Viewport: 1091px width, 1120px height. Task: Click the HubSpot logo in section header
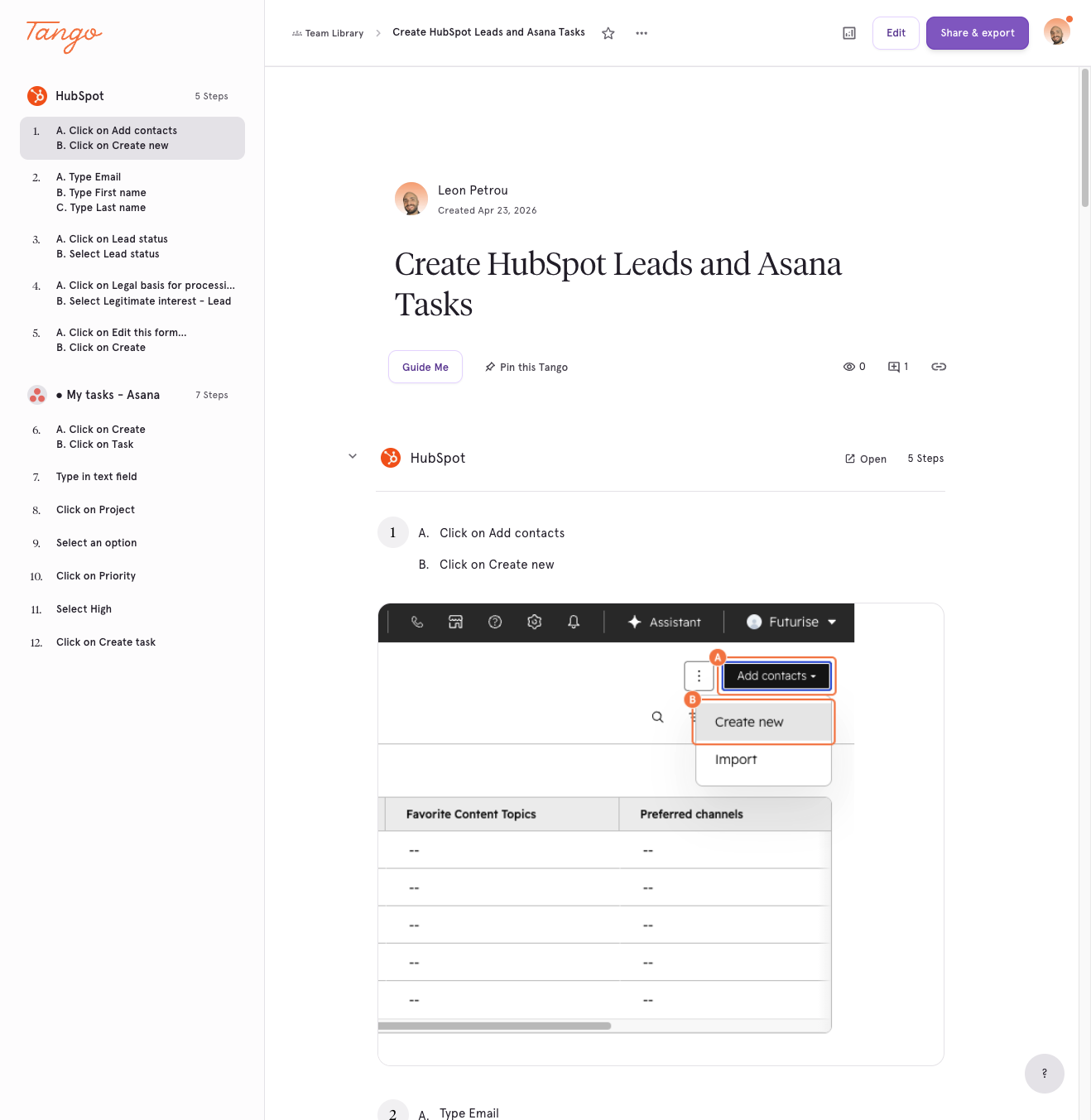pos(391,458)
